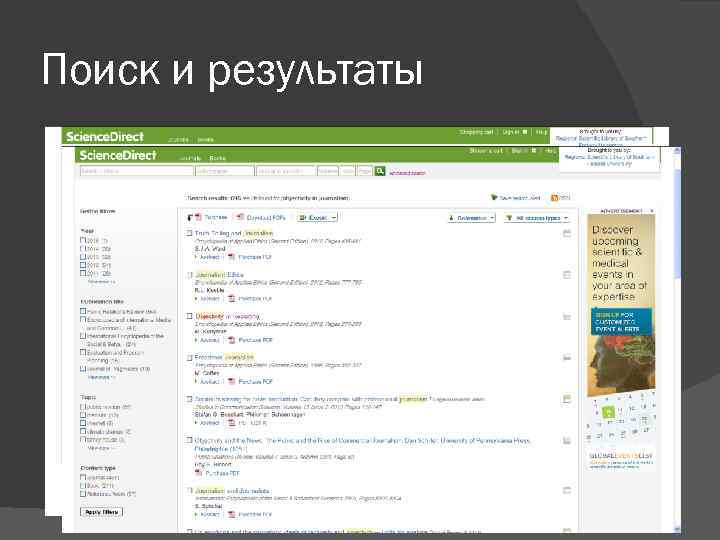Check the Journalism and Journalists result checkbox
This screenshot has width=720, height=540.
[189, 490]
